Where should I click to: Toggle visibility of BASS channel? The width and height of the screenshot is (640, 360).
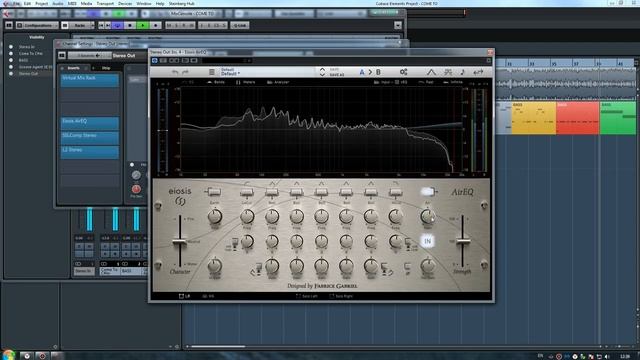(11, 60)
